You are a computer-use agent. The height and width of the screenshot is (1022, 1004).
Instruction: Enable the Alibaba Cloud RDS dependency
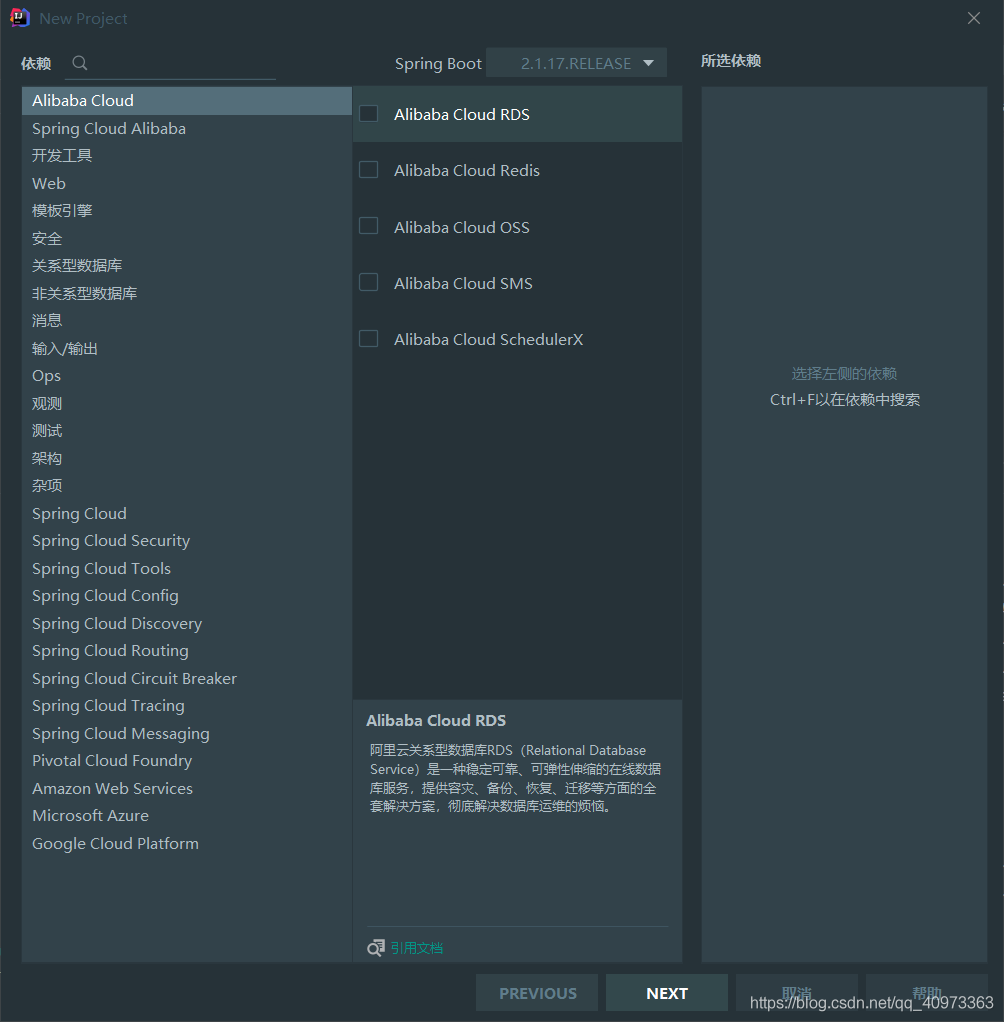click(x=368, y=113)
